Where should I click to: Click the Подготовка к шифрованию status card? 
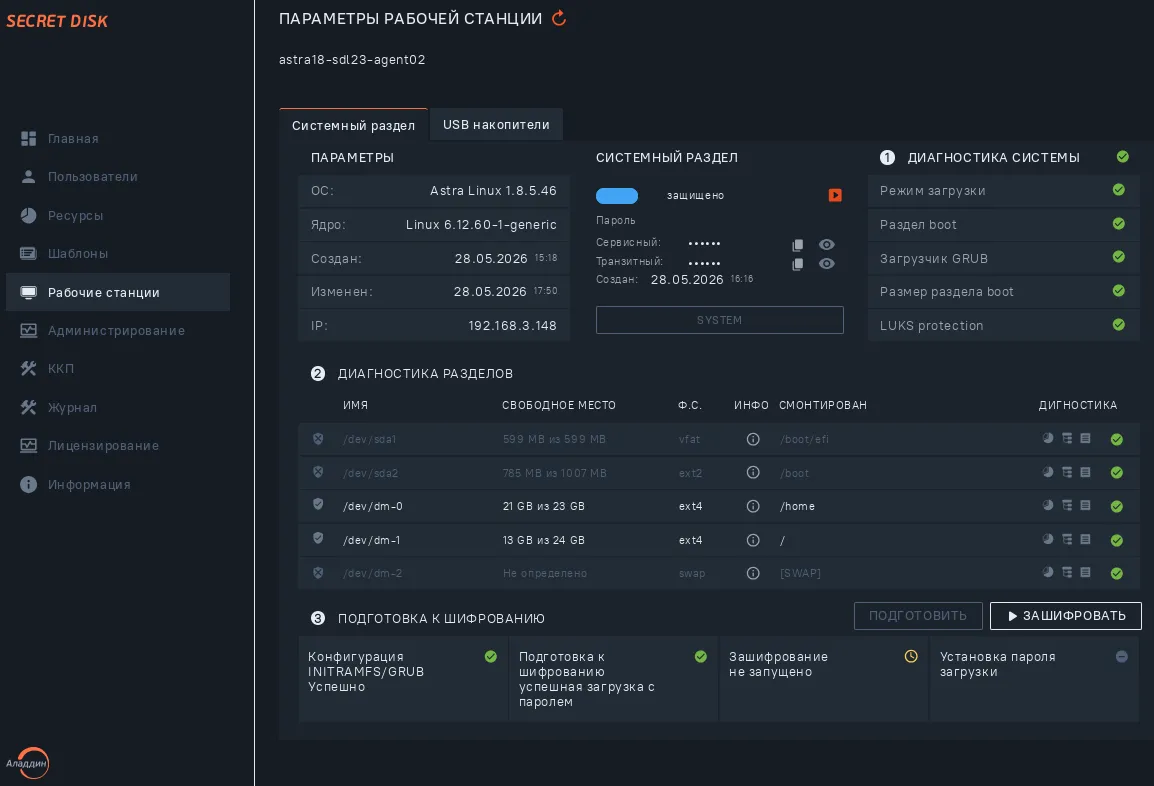613,679
